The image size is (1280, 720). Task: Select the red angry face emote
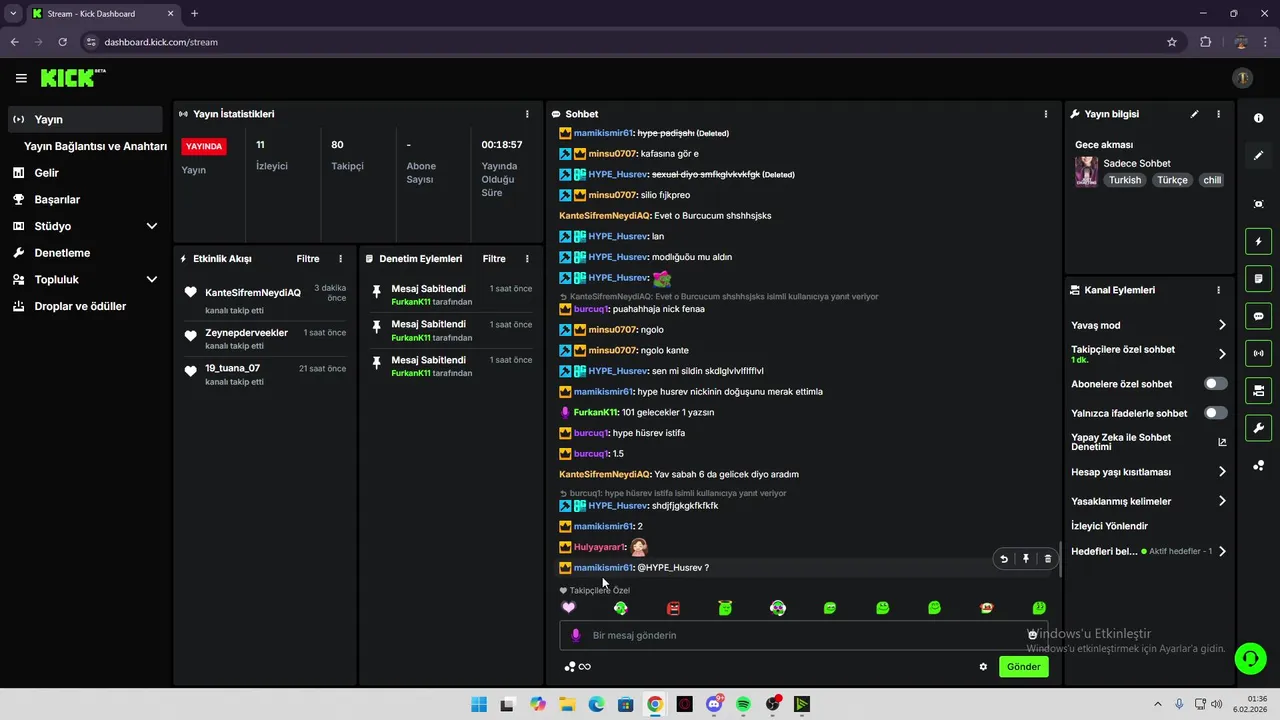pos(673,608)
